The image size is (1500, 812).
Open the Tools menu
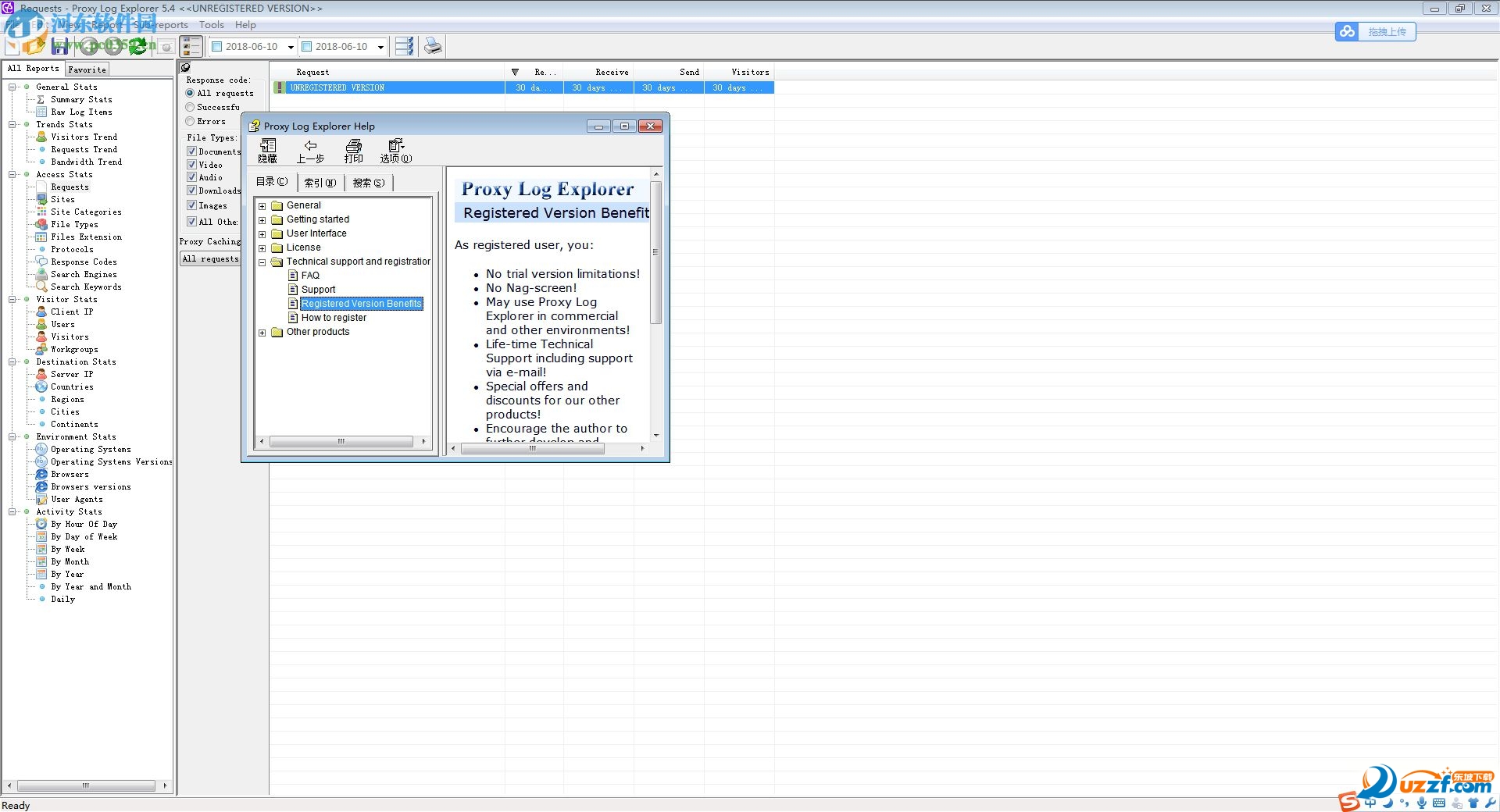coord(212,25)
